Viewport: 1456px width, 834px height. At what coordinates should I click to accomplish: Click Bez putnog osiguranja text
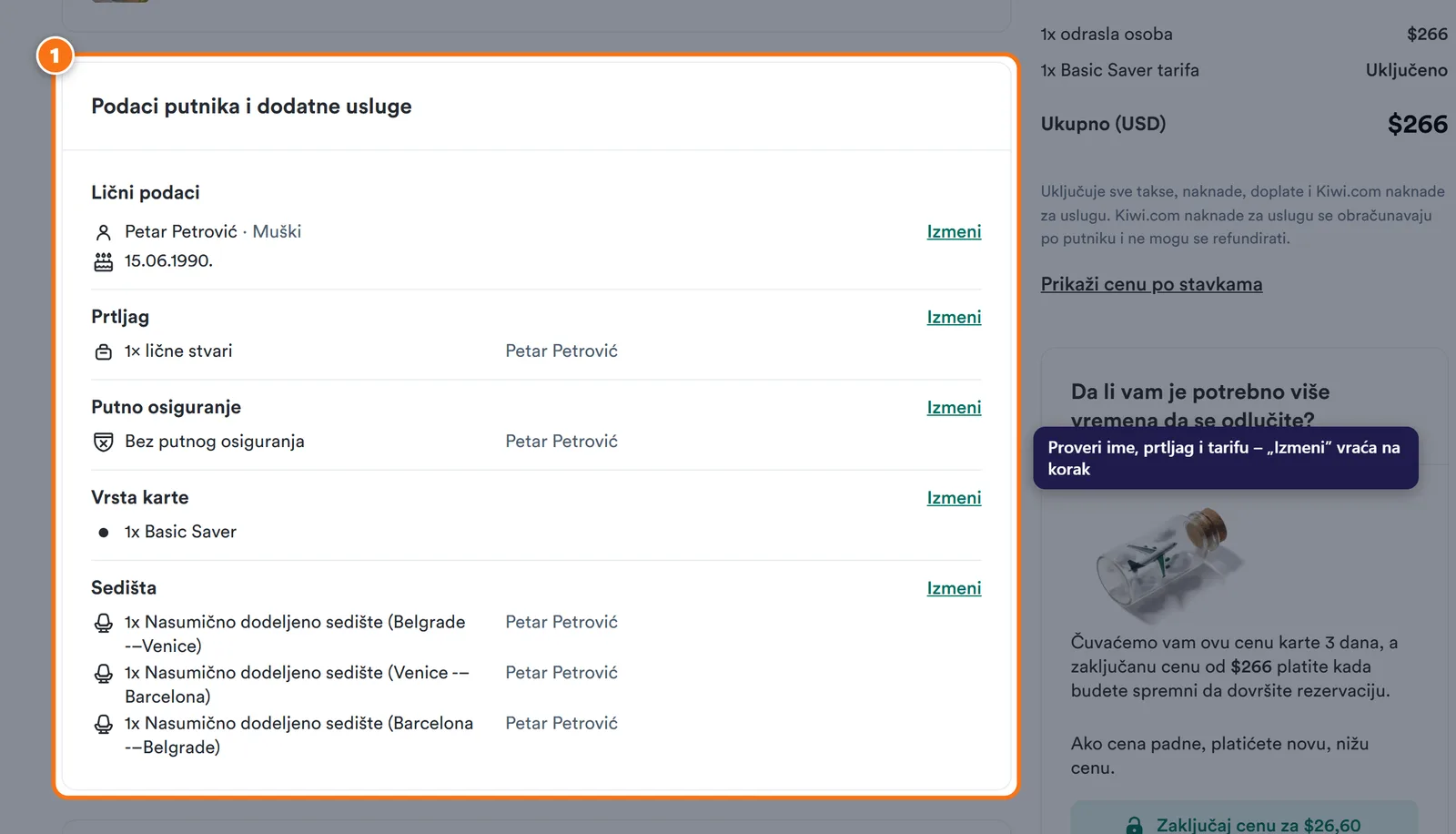215,442
